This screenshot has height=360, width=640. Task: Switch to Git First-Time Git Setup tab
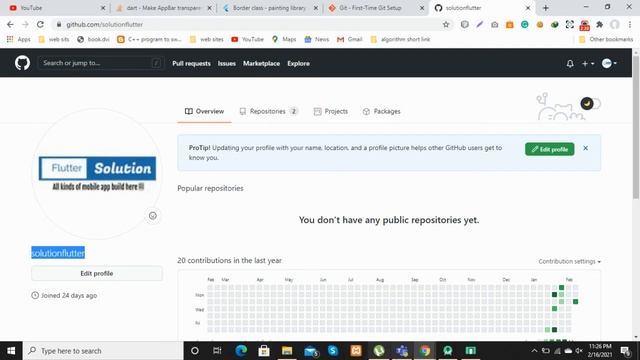point(376,8)
